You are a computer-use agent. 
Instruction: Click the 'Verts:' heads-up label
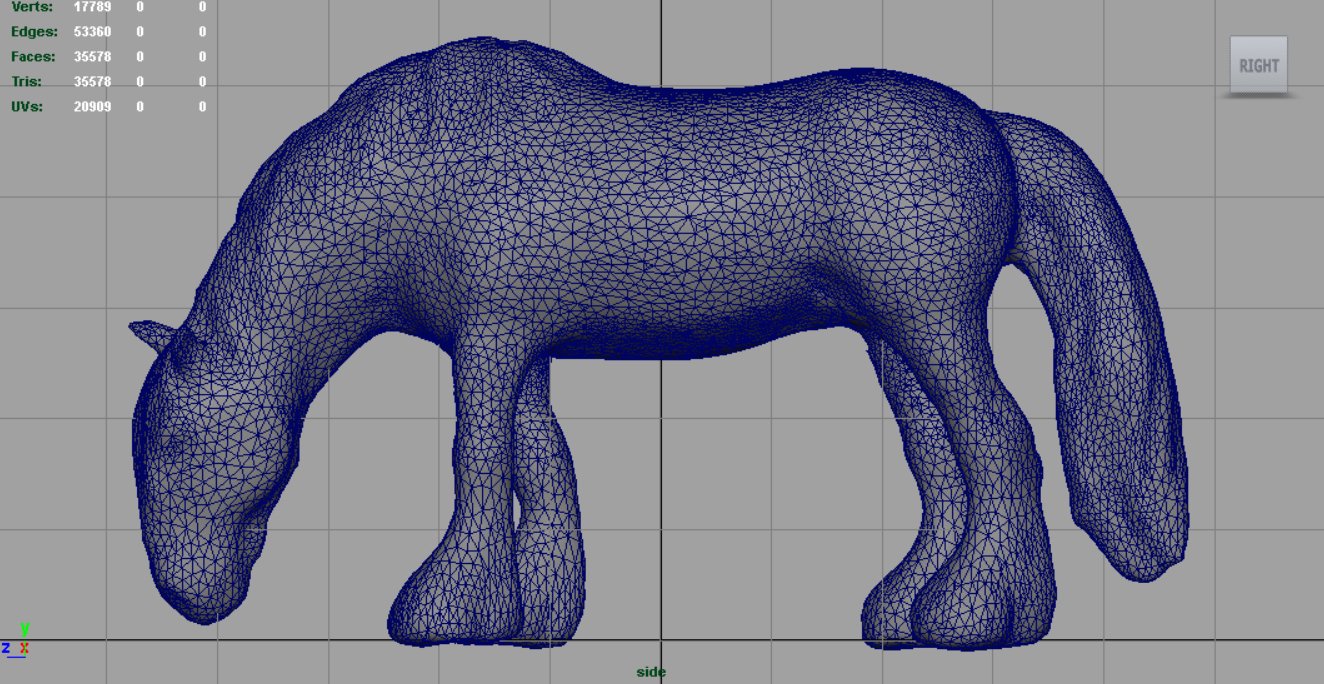pyautogui.click(x=31, y=6)
